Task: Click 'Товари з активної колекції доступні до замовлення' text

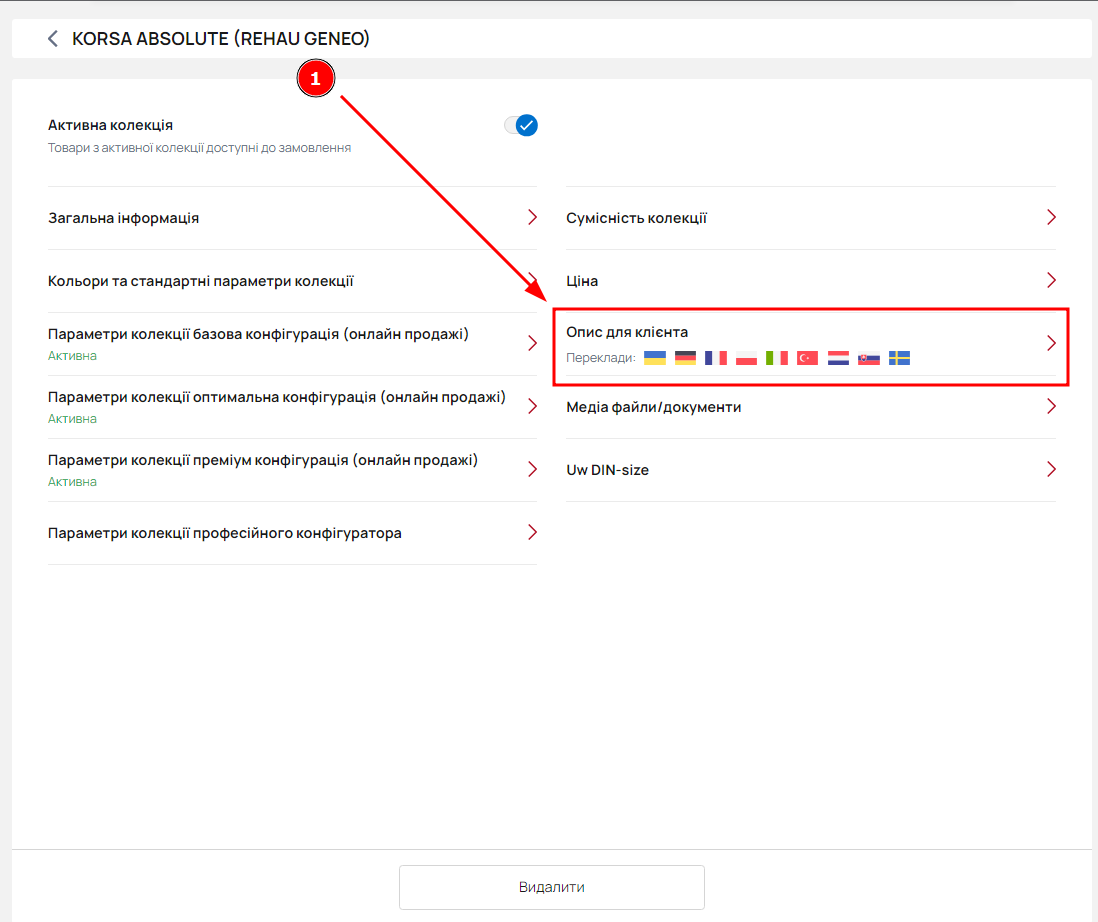Action: (200, 148)
